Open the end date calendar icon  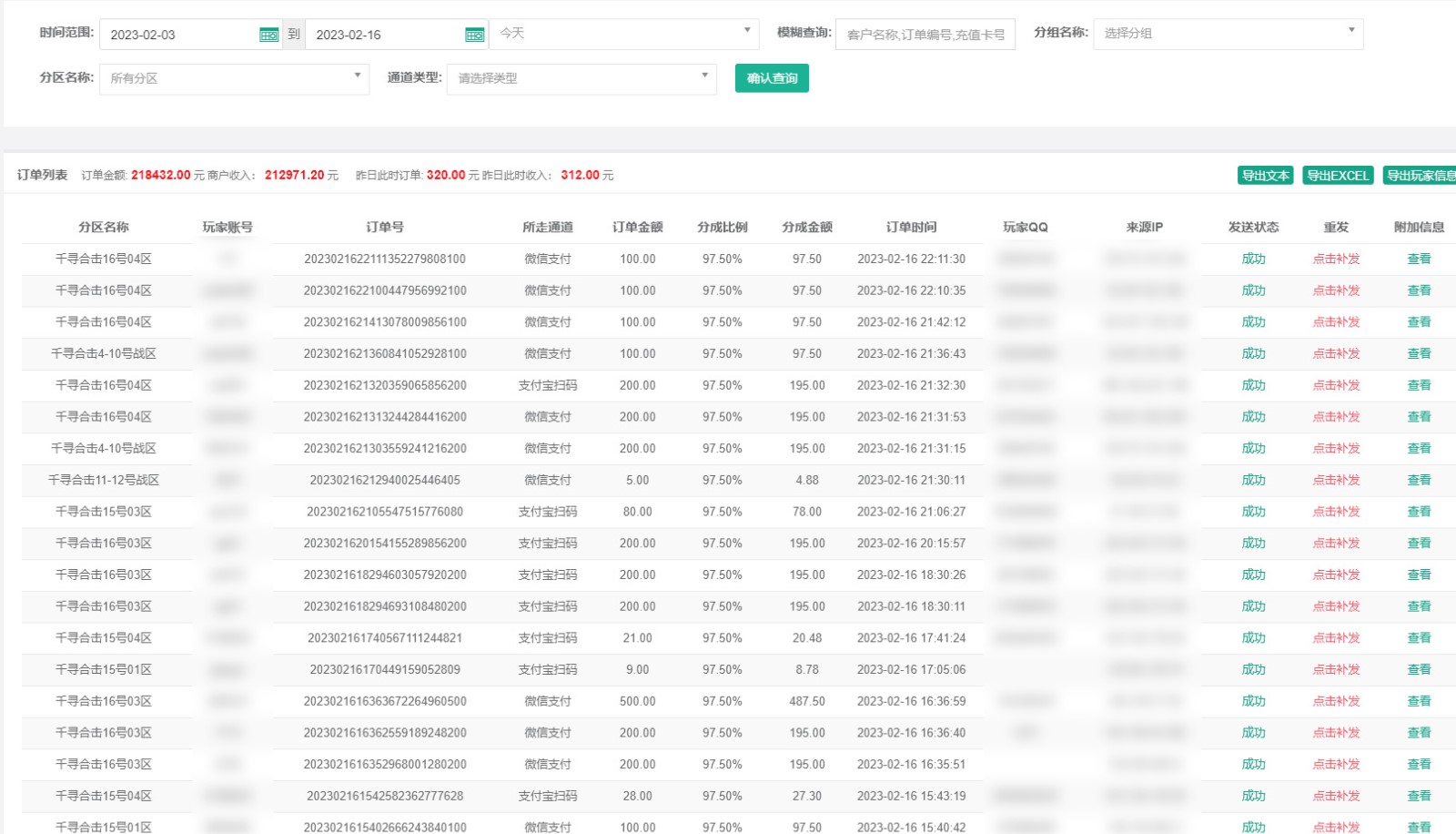click(x=474, y=35)
